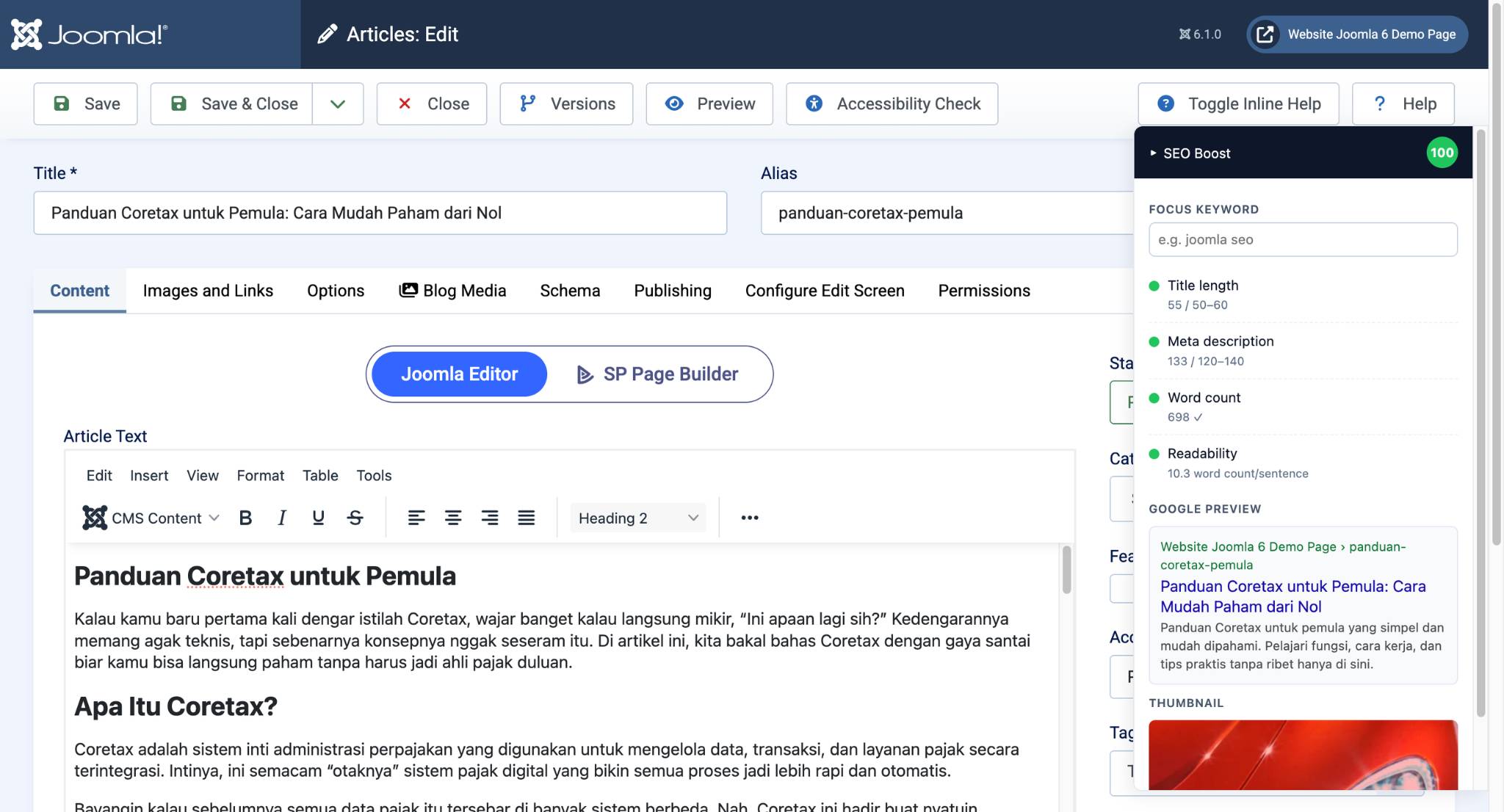Switch to SP Page Builder editor
The image size is (1504, 812).
(x=657, y=374)
